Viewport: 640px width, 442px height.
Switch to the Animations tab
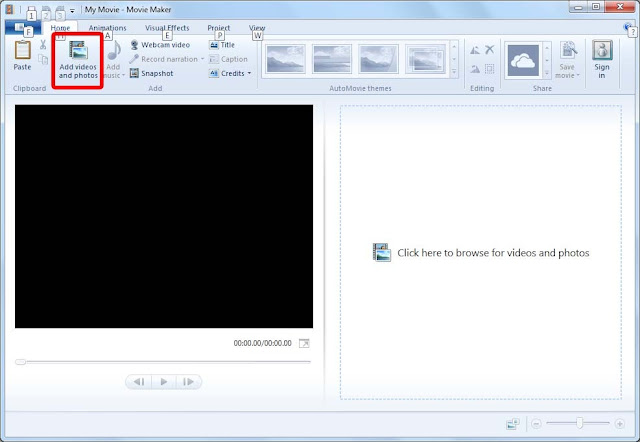click(107, 28)
